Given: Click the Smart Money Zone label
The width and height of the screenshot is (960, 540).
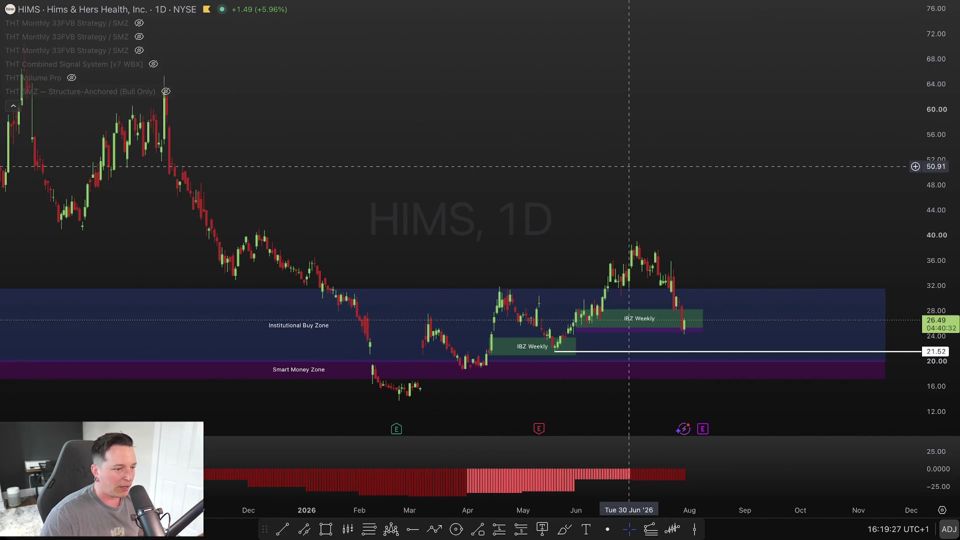Looking at the screenshot, I should (298, 369).
